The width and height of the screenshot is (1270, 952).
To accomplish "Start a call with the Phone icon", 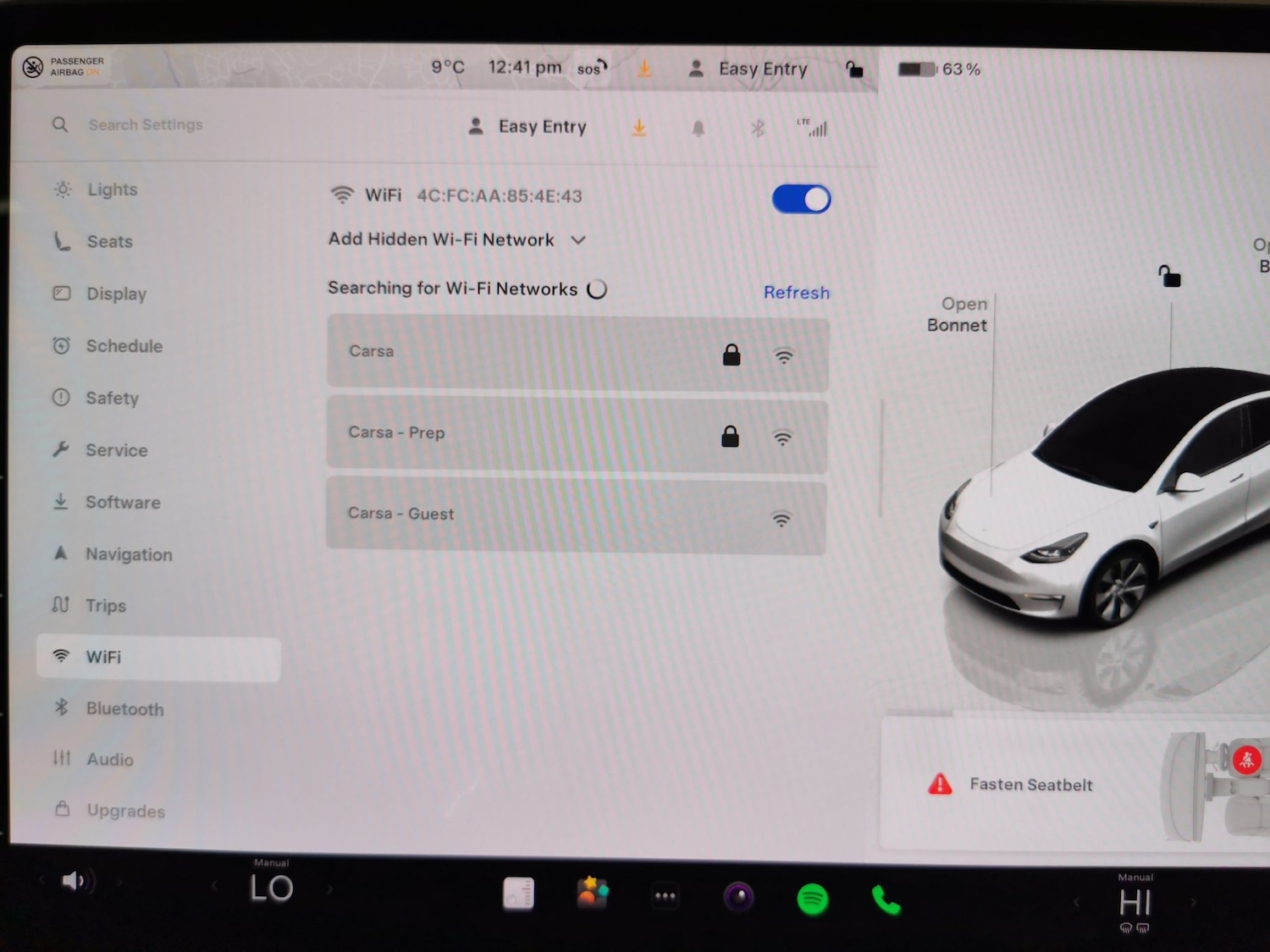I will pyautogui.click(x=886, y=900).
